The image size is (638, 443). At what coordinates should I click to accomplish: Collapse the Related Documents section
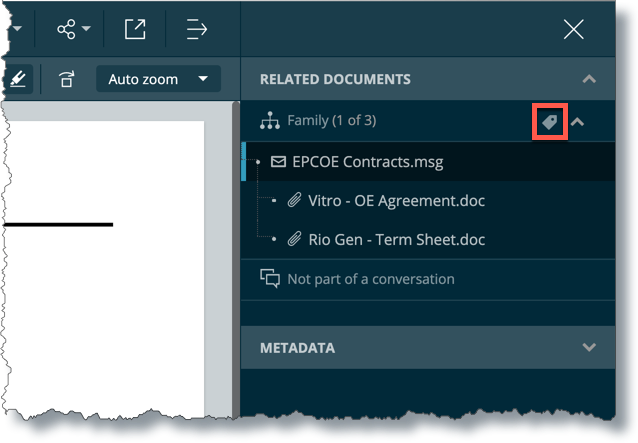point(589,79)
